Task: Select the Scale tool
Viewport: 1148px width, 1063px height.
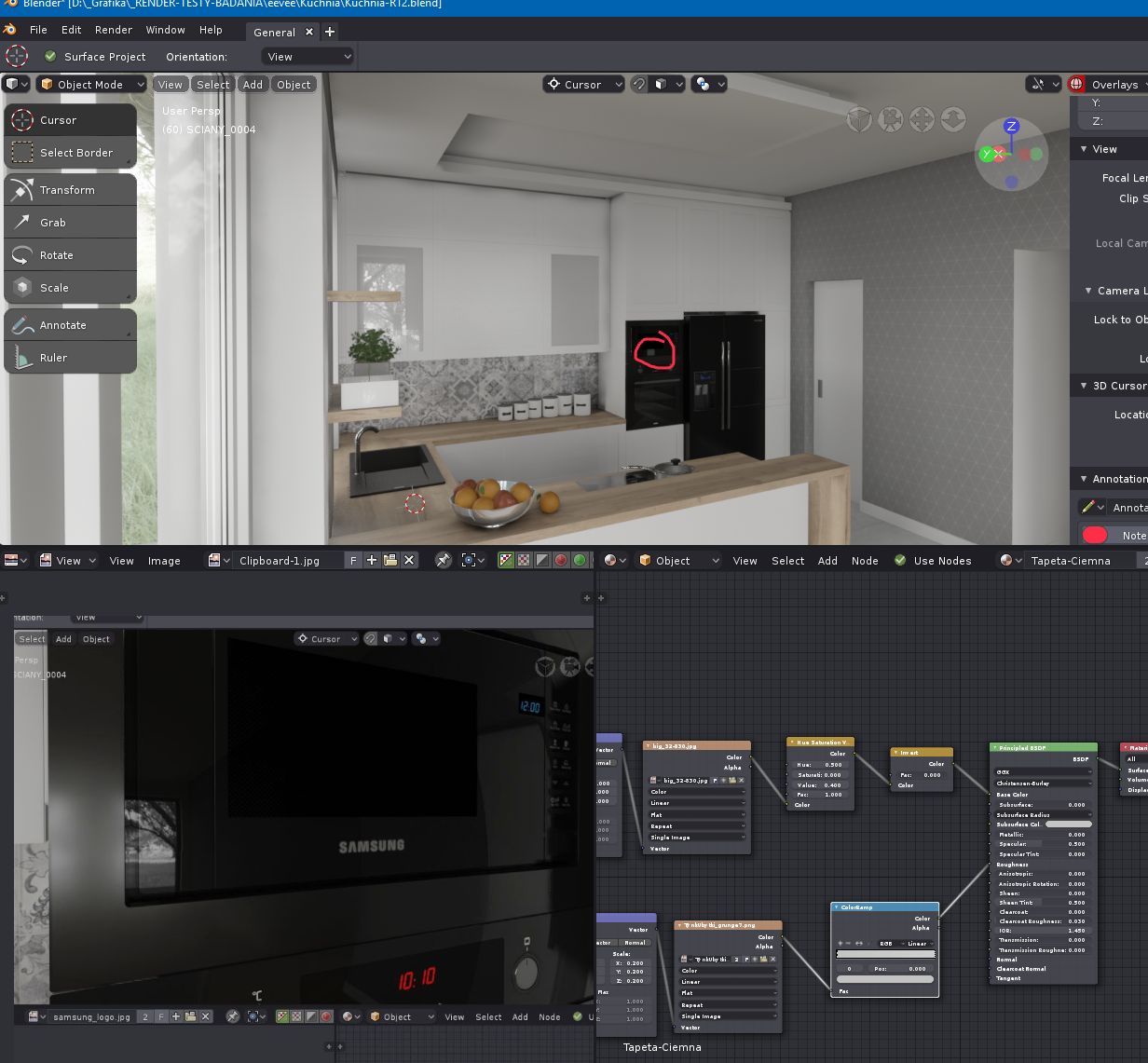Action: 71,288
